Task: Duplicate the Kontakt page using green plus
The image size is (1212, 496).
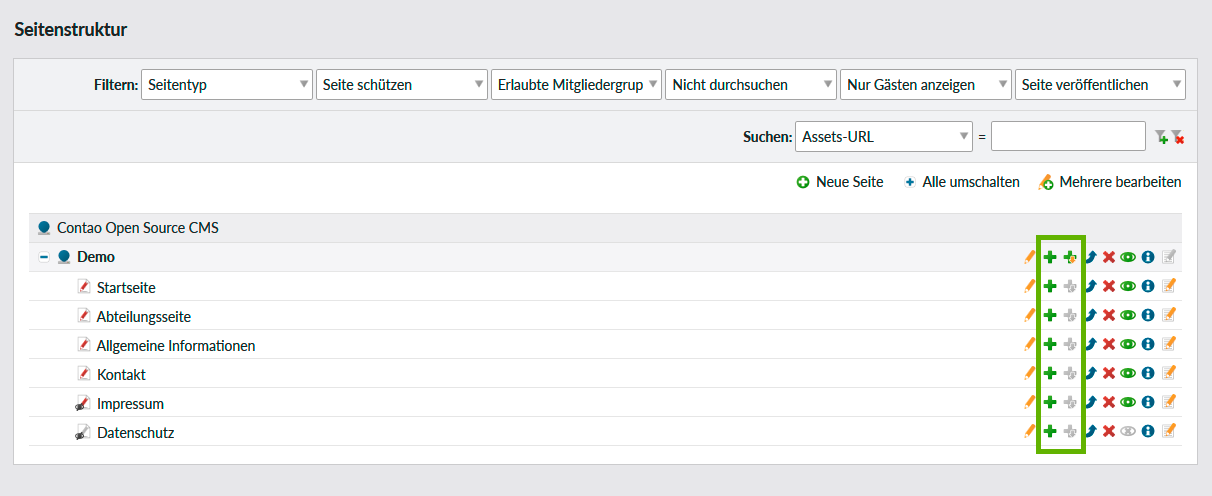Action: click(x=1050, y=374)
